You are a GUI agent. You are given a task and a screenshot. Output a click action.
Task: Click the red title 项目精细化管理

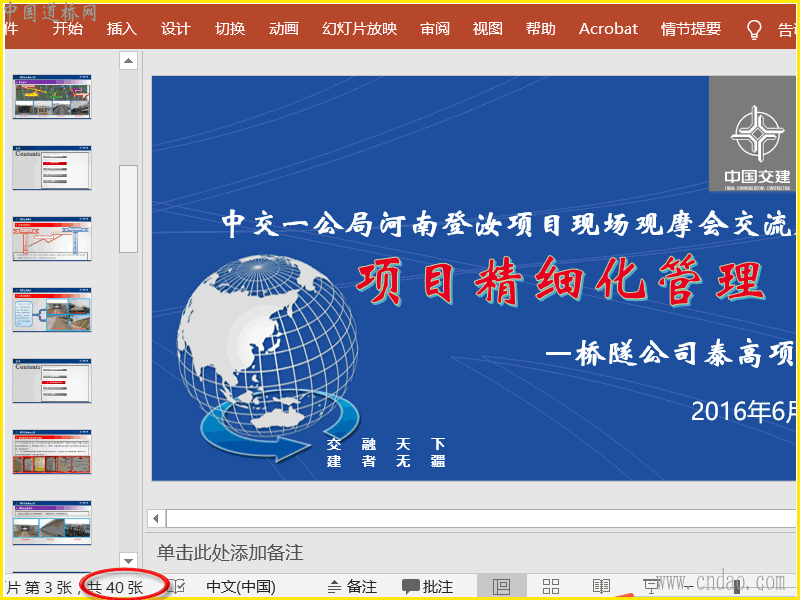click(x=560, y=281)
